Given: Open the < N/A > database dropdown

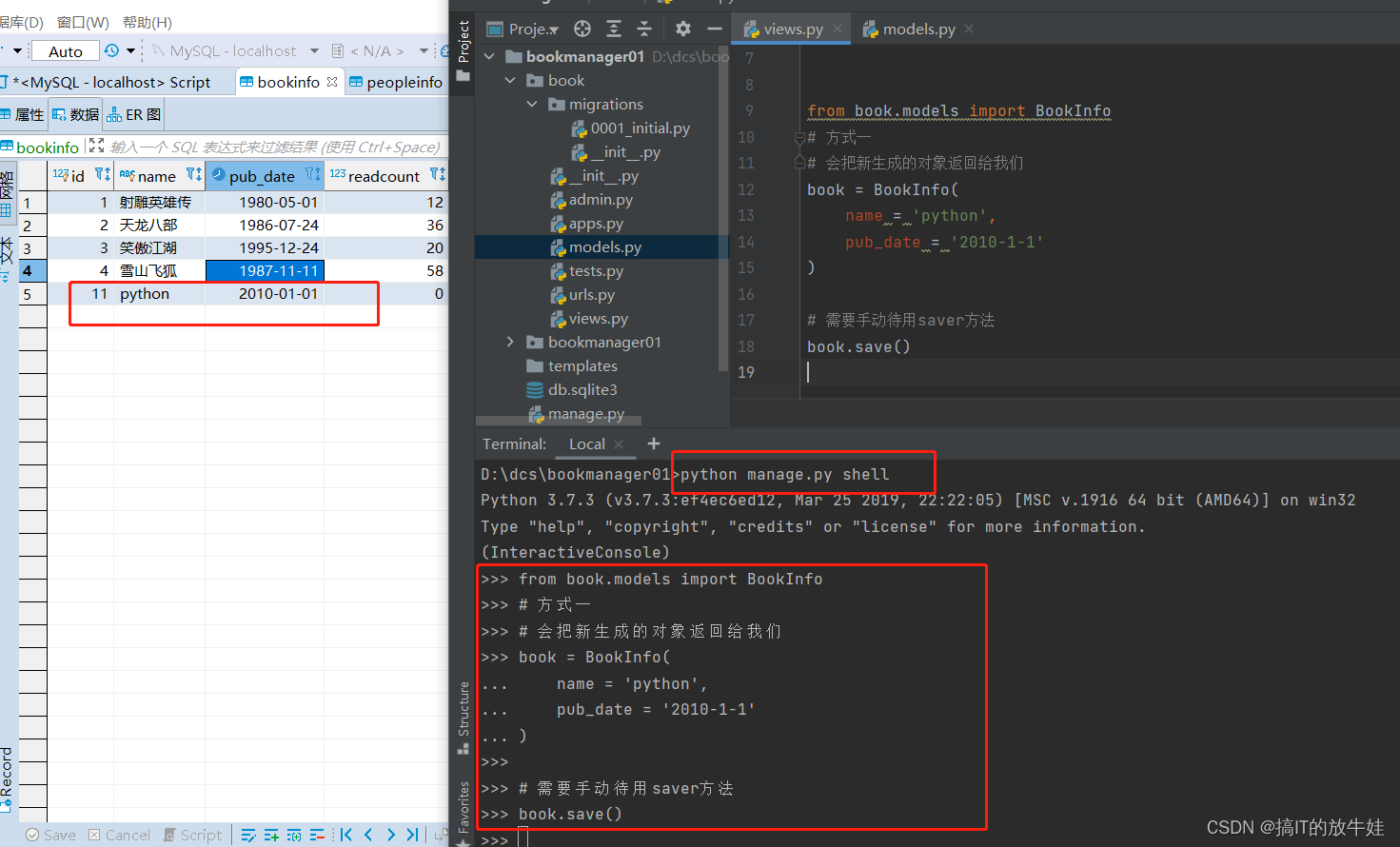Looking at the screenshot, I should click(x=424, y=51).
